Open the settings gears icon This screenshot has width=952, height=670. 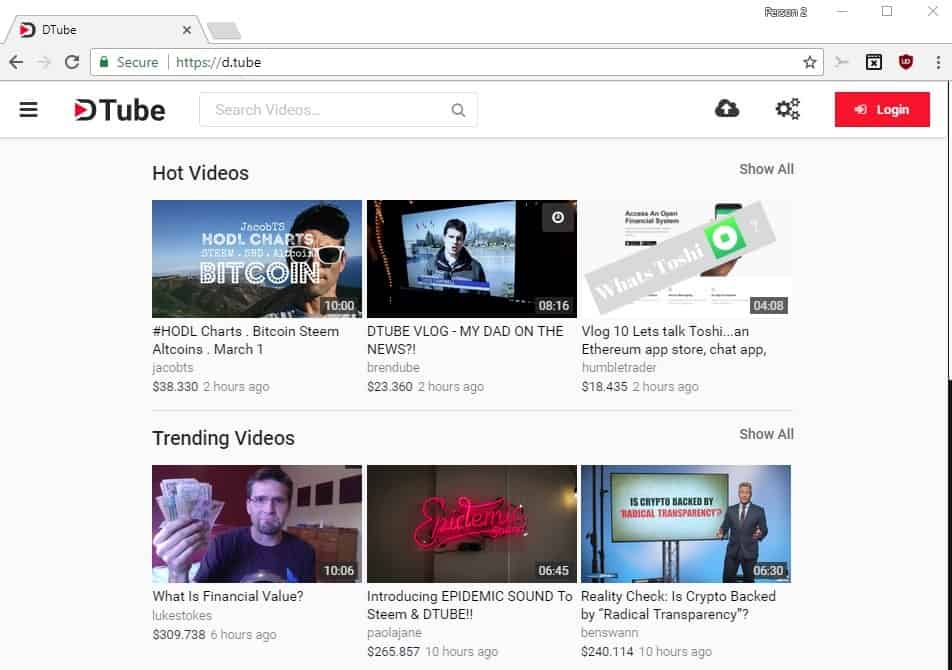pyautogui.click(x=788, y=109)
